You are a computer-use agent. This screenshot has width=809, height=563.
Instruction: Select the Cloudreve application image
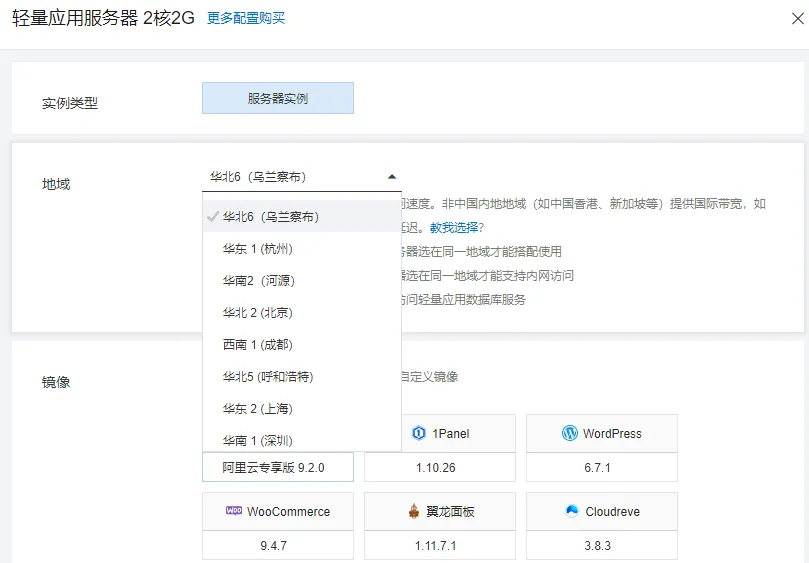pyautogui.click(x=602, y=511)
